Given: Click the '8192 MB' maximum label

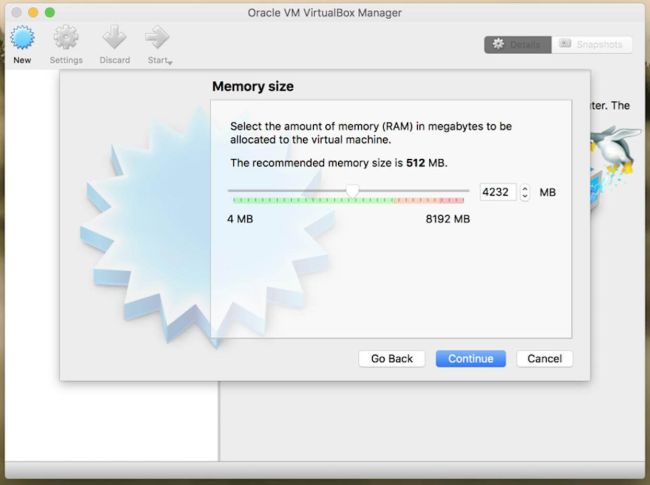Looking at the screenshot, I should [448, 219].
